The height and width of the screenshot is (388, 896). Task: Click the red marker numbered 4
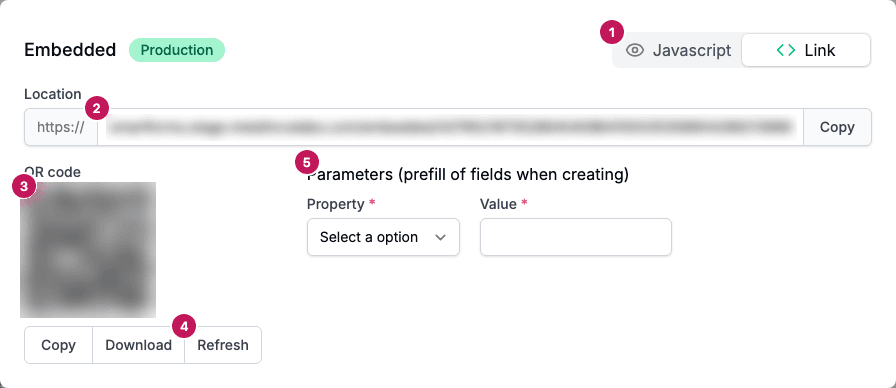pos(183,326)
